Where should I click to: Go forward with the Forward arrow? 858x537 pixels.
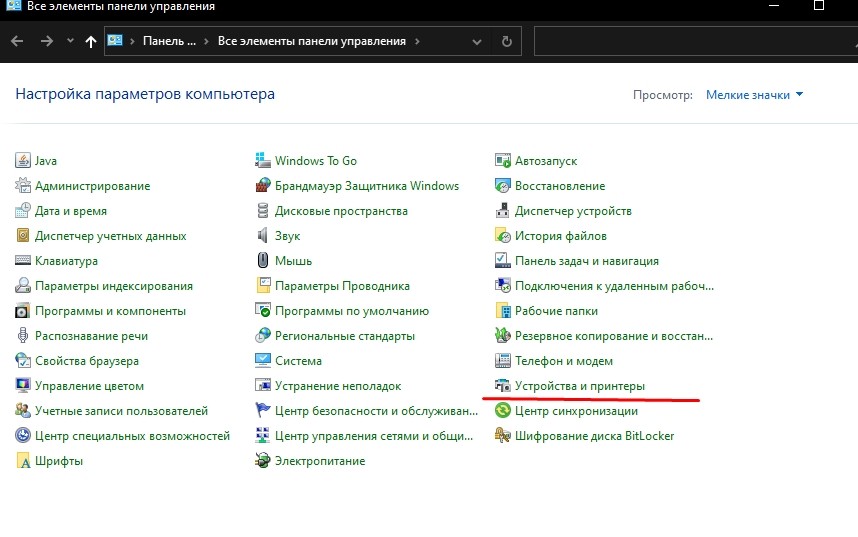tap(47, 41)
